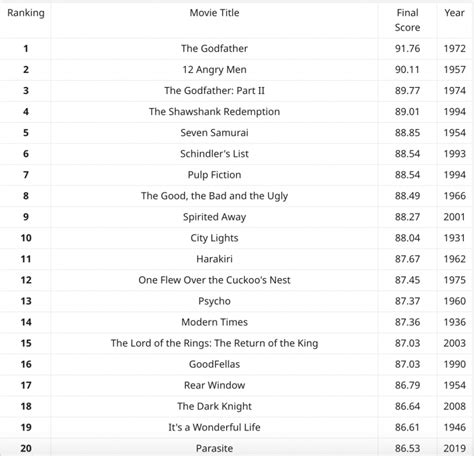
Task: Click The Dark Knight title
Action: click(x=214, y=406)
